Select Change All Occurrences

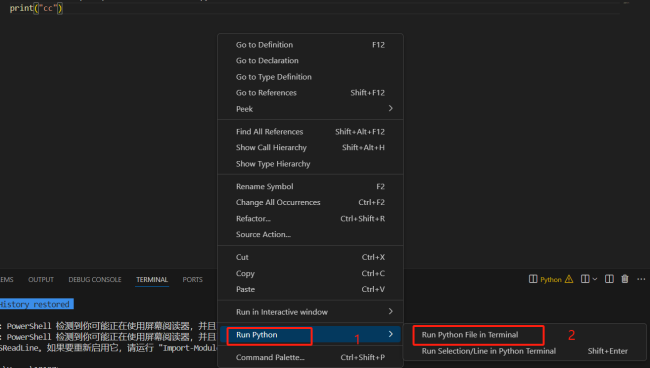[310, 202]
